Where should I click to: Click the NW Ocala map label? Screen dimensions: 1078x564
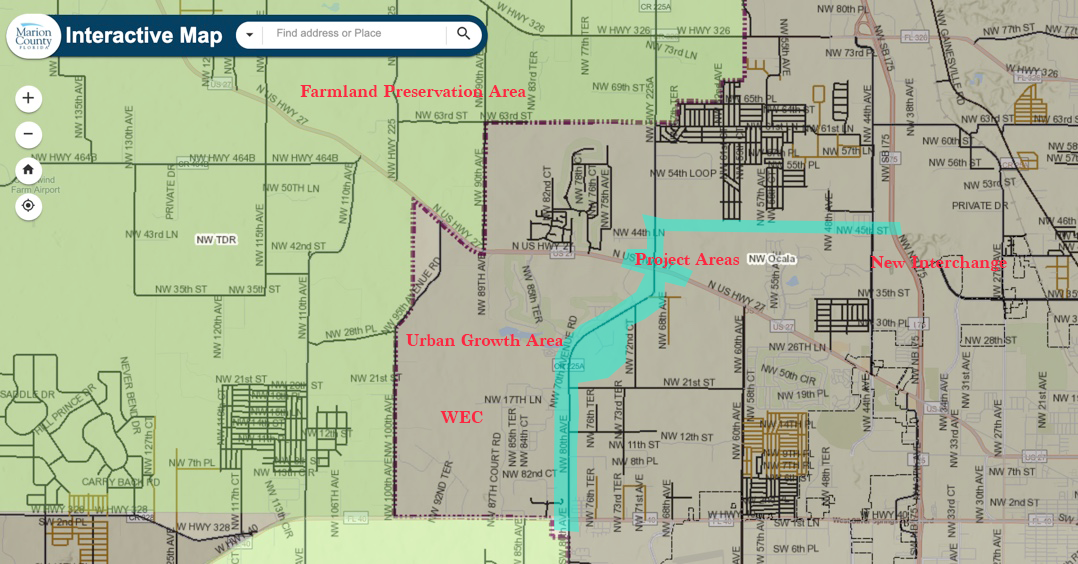771,259
